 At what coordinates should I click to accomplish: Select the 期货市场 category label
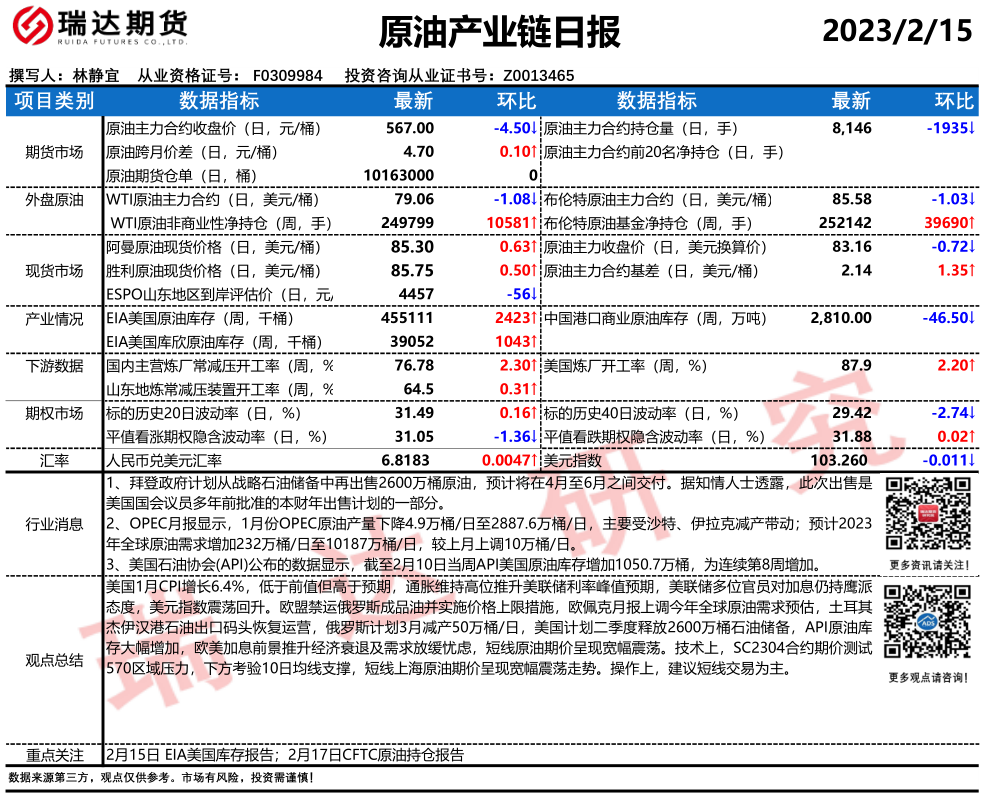(54, 152)
